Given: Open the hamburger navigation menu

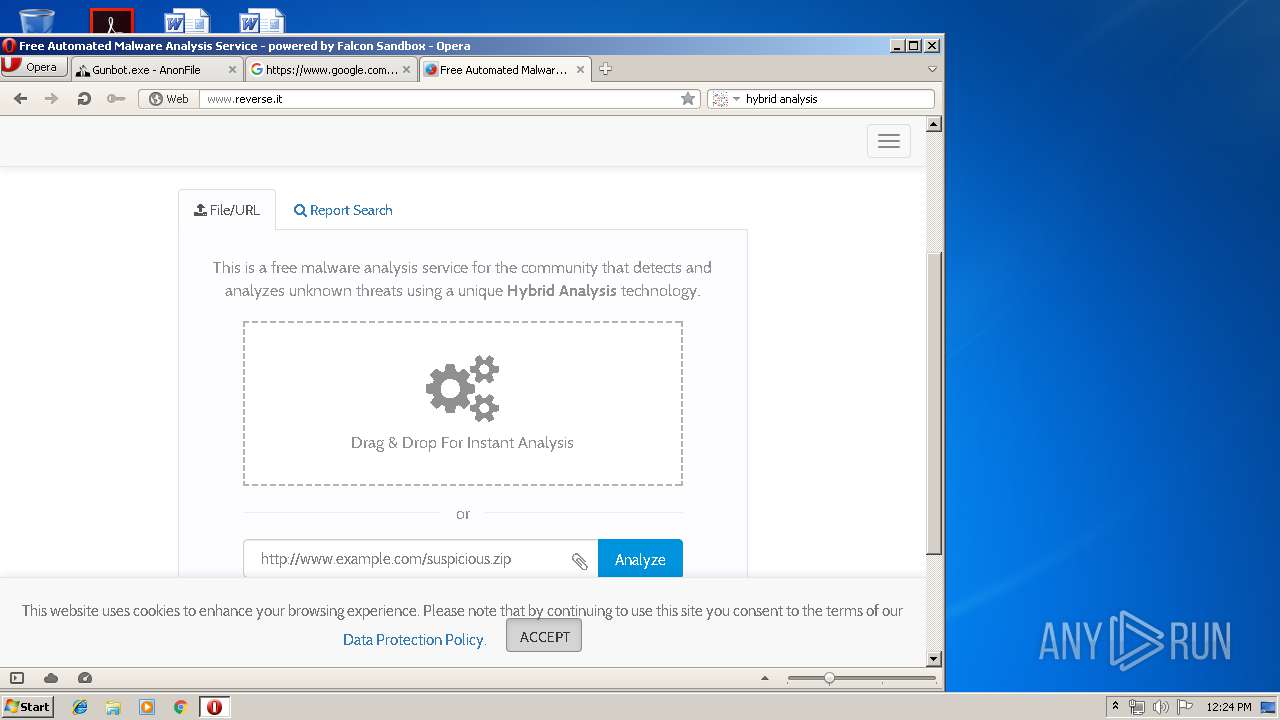Looking at the screenshot, I should [x=889, y=141].
